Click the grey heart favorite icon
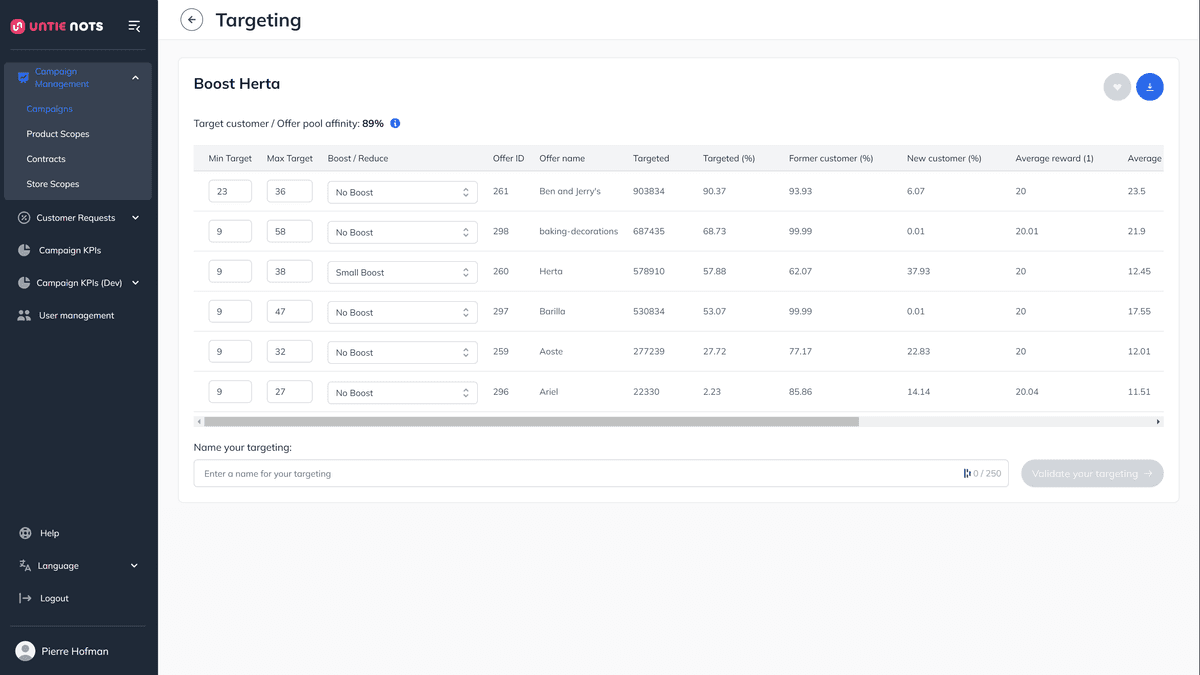Screen dimensions: 1200x675 (x=1117, y=88)
